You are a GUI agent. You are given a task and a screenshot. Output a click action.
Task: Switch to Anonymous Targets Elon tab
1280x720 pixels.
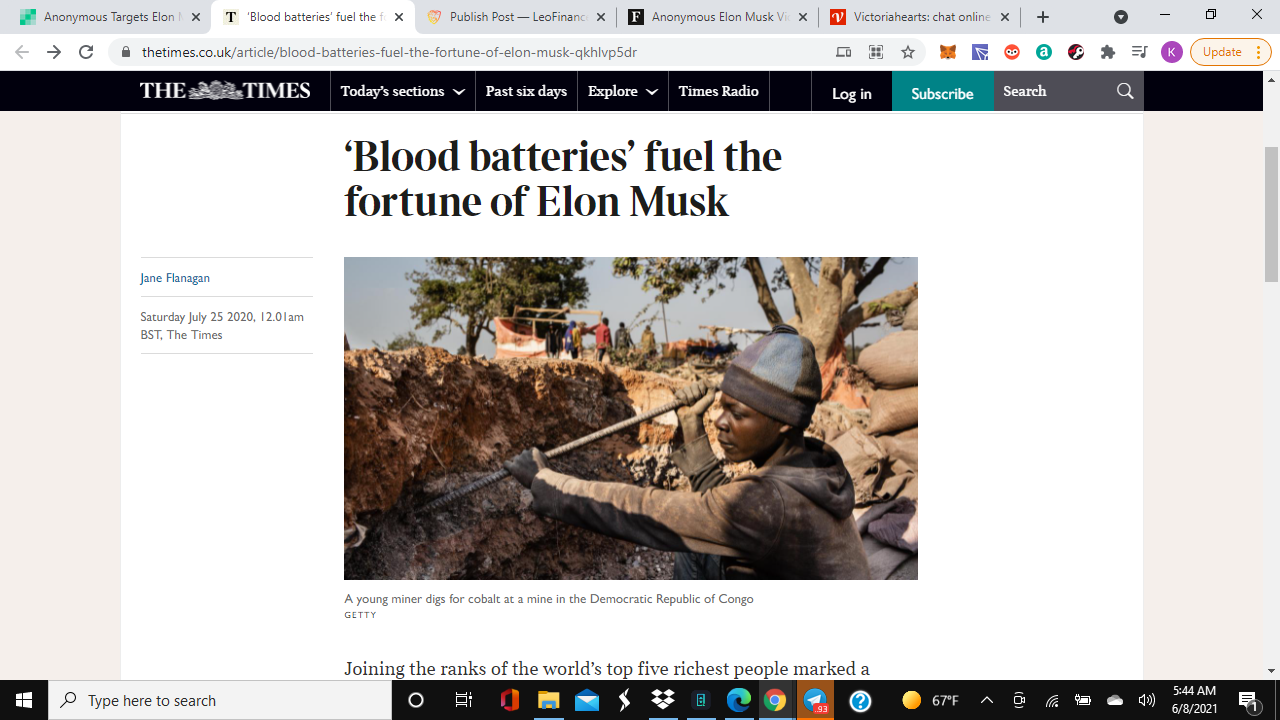pyautogui.click(x=109, y=17)
